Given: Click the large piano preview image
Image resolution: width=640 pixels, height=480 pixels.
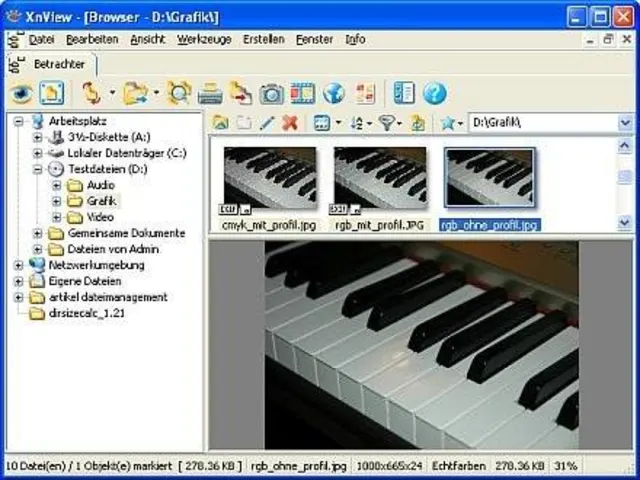Looking at the screenshot, I should 421,345.
